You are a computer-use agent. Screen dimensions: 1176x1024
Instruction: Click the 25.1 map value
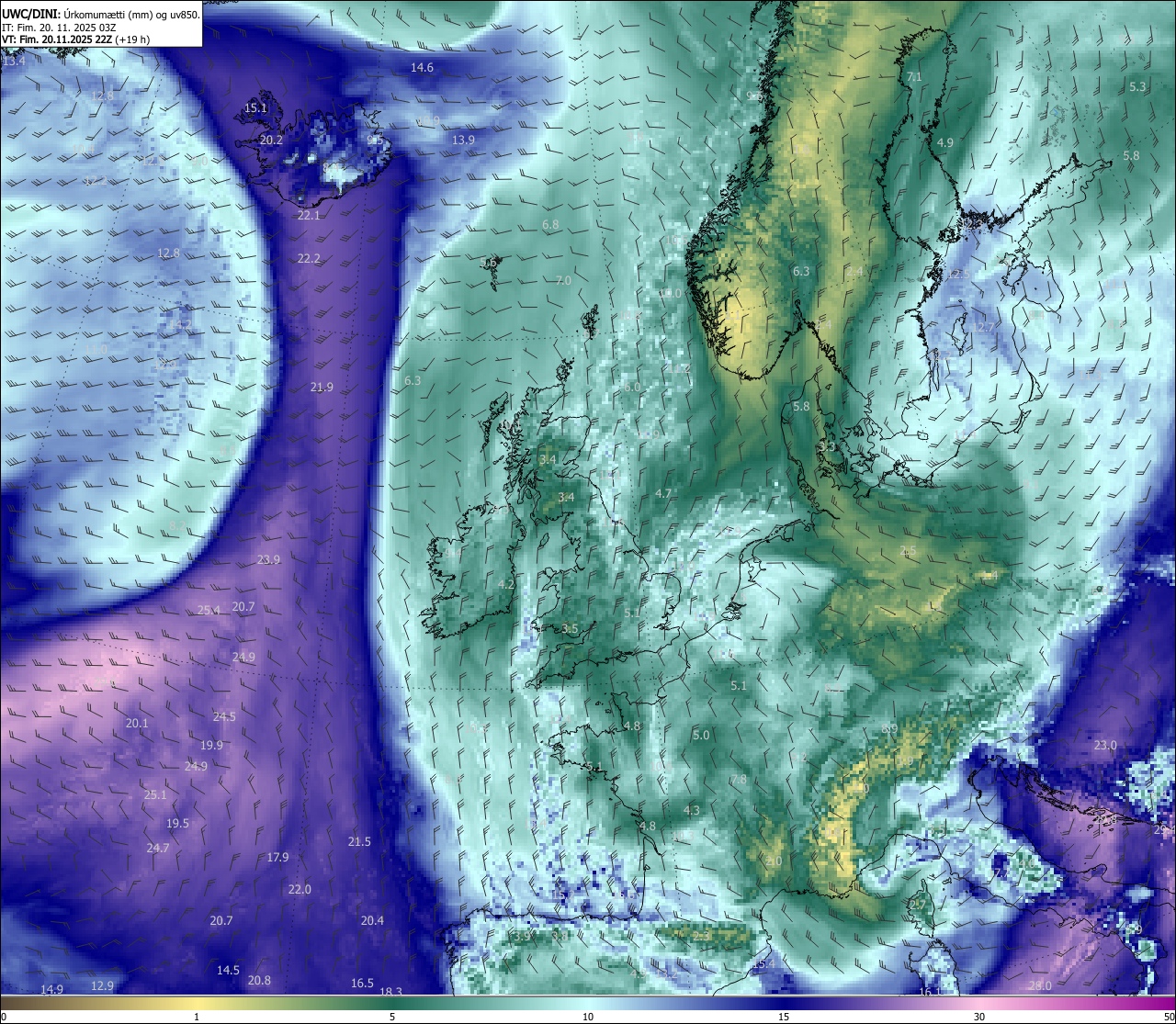(x=155, y=795)
